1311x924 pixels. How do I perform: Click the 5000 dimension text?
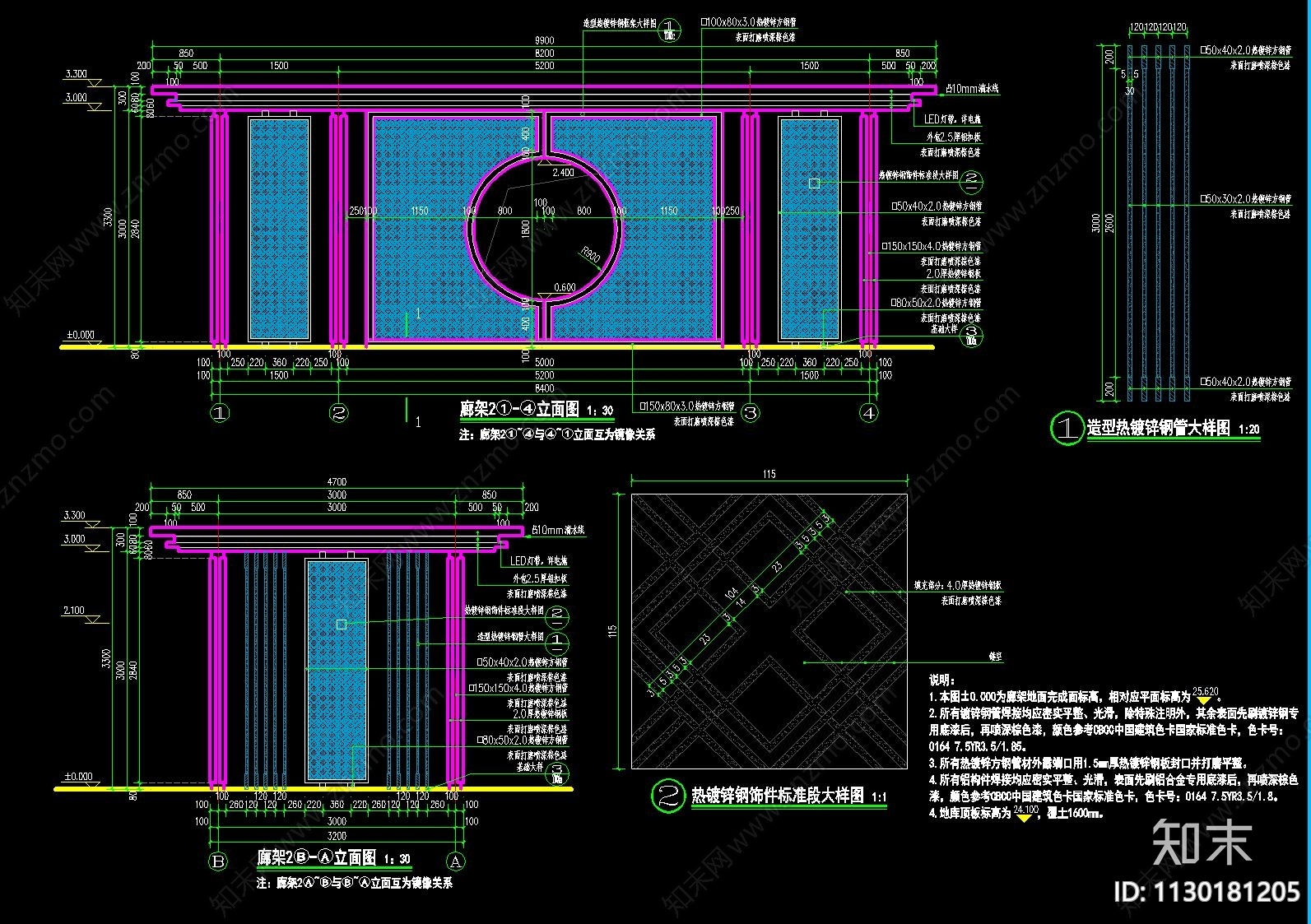click(x=544, y=362)
